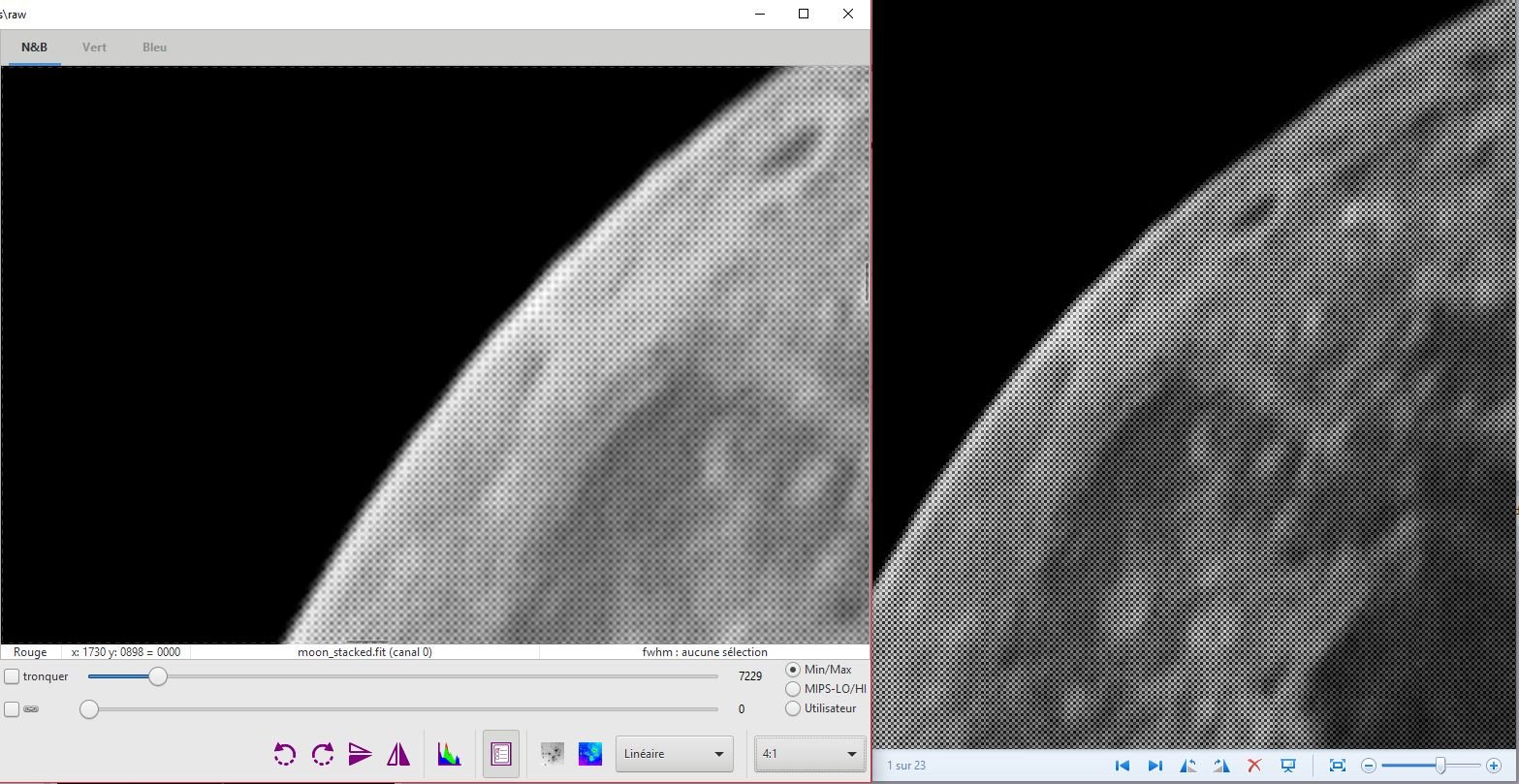Click the upper cut level slider handle
The image size is (1519, 784).
tap(158, 676)
